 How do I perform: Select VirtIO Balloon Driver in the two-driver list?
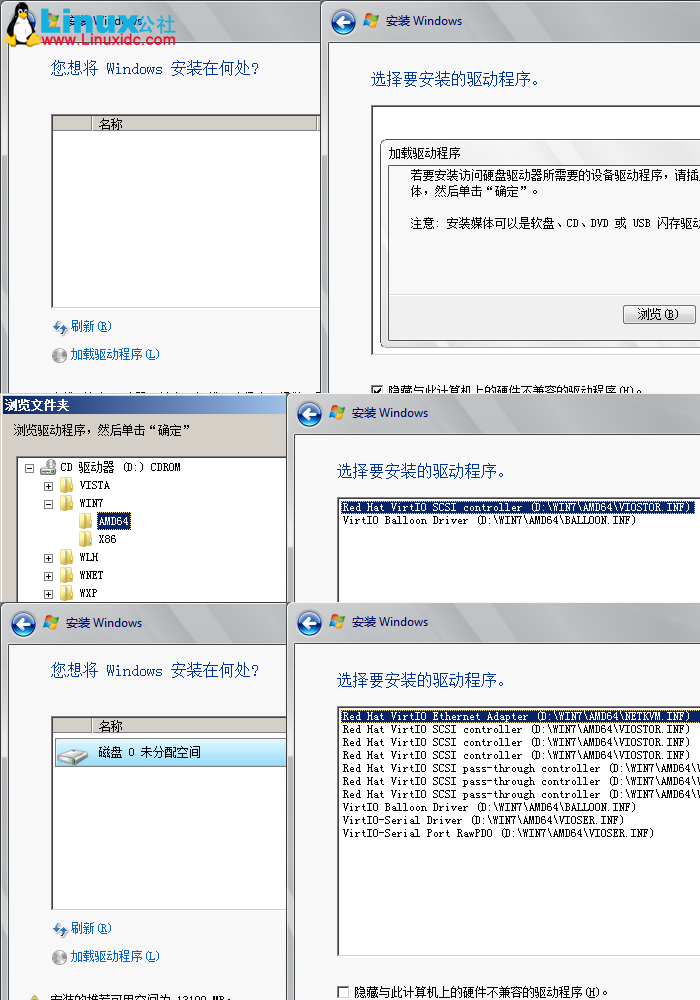click(x=489, y=520)
